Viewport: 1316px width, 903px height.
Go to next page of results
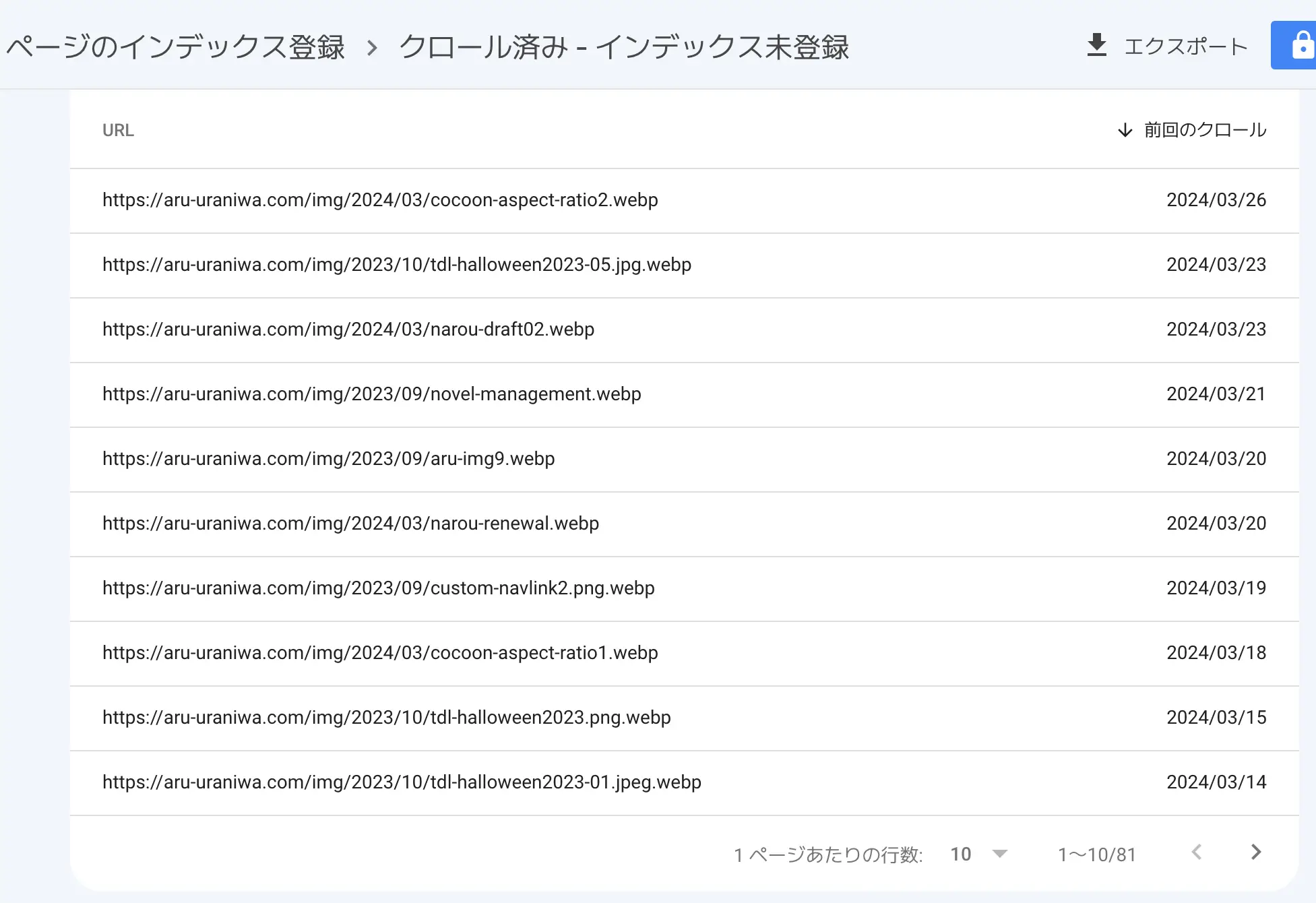[x=1255, y=852]
